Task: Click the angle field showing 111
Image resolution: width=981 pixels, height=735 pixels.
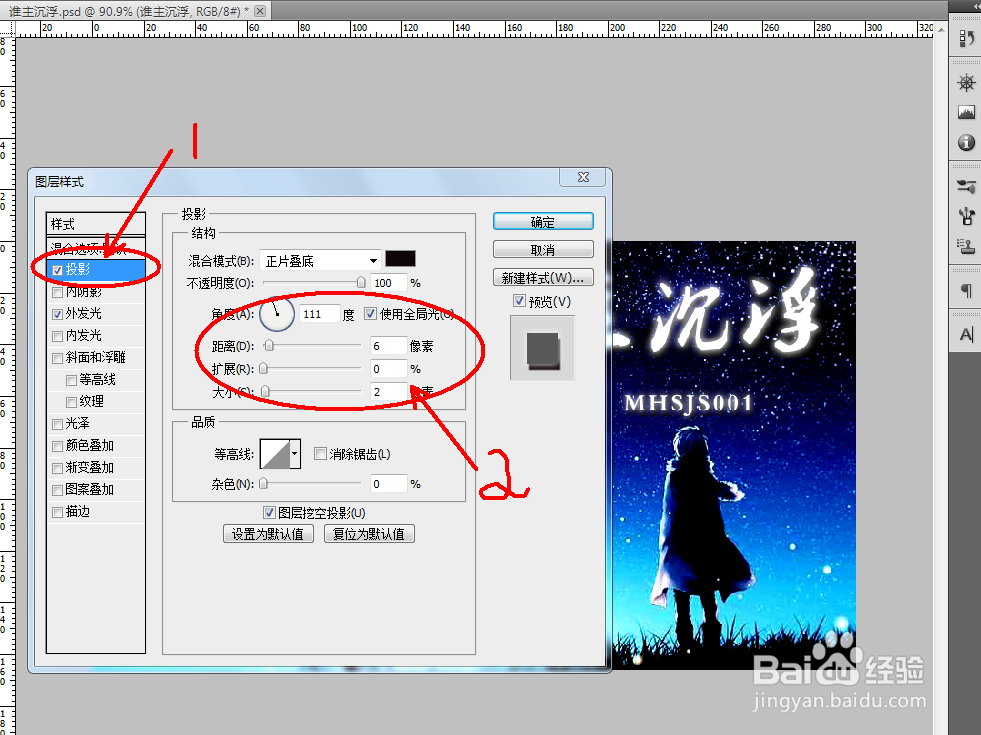Action: coord(320,313)
